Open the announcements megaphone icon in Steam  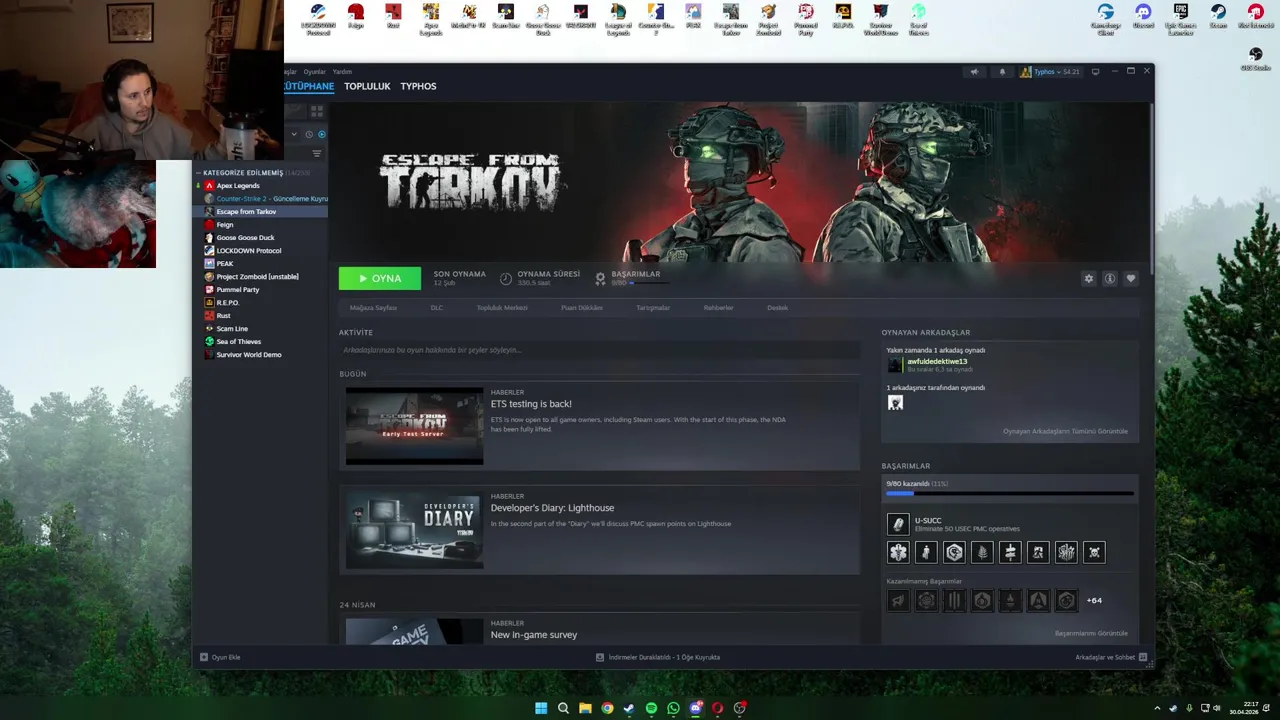(974, 72)
